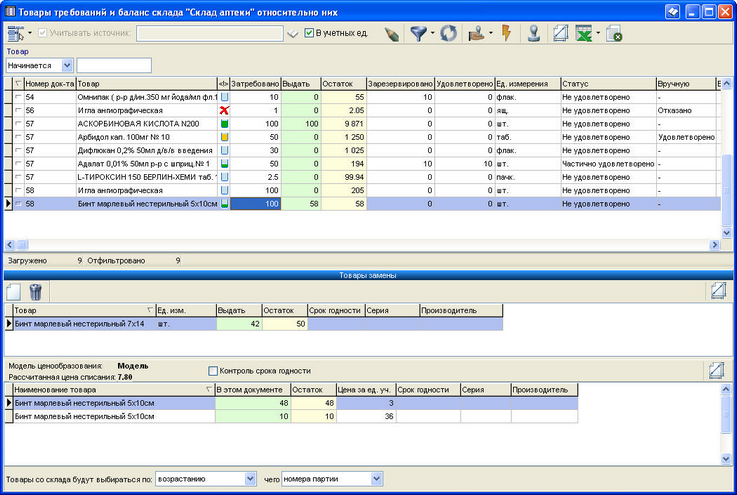Click the 'Остаток' column header in the top grid
The width and height of the screenshot is (737, 495).
pos(344,84)
